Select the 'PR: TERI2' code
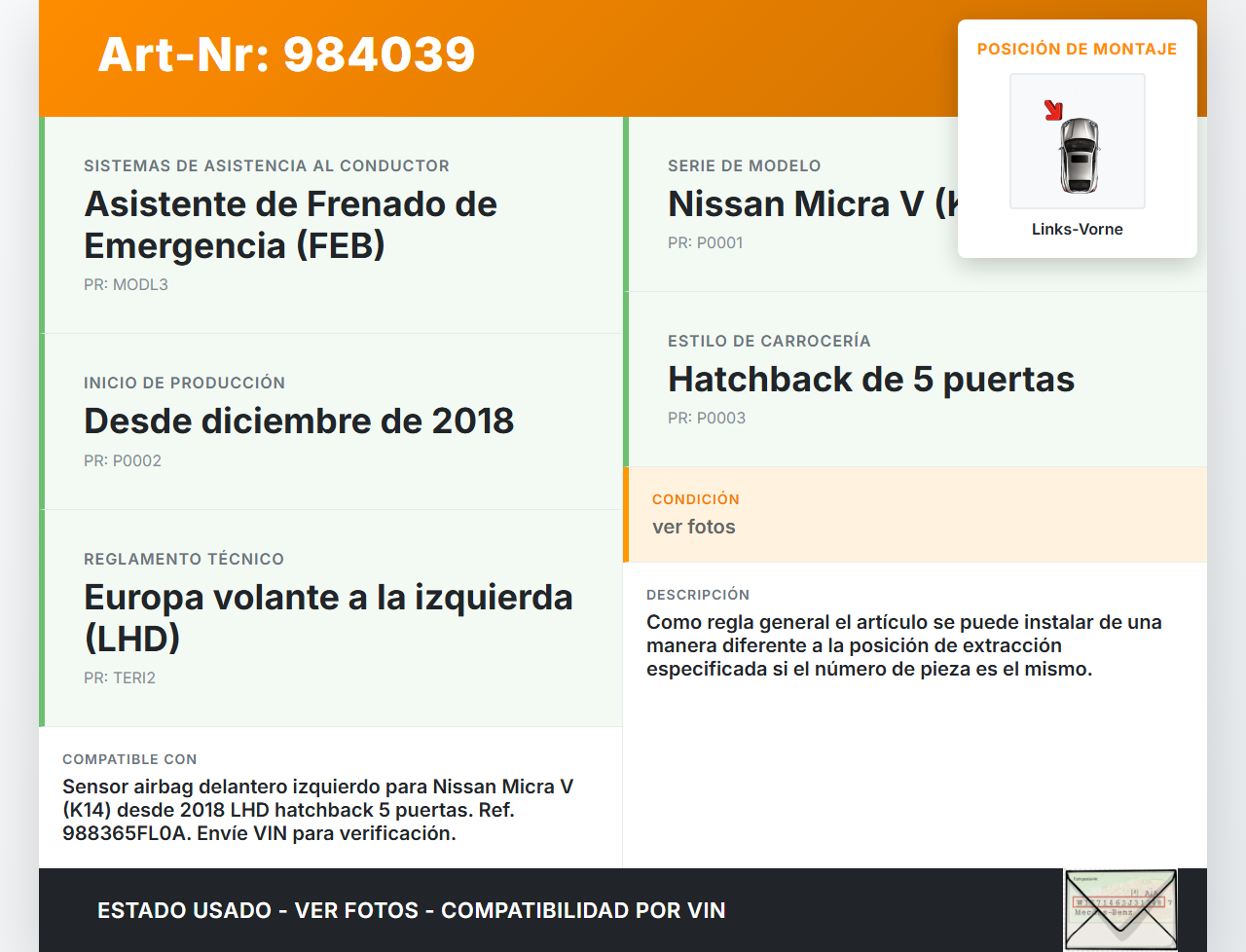The image size is (1246, 952). click(x=120, y=677)
